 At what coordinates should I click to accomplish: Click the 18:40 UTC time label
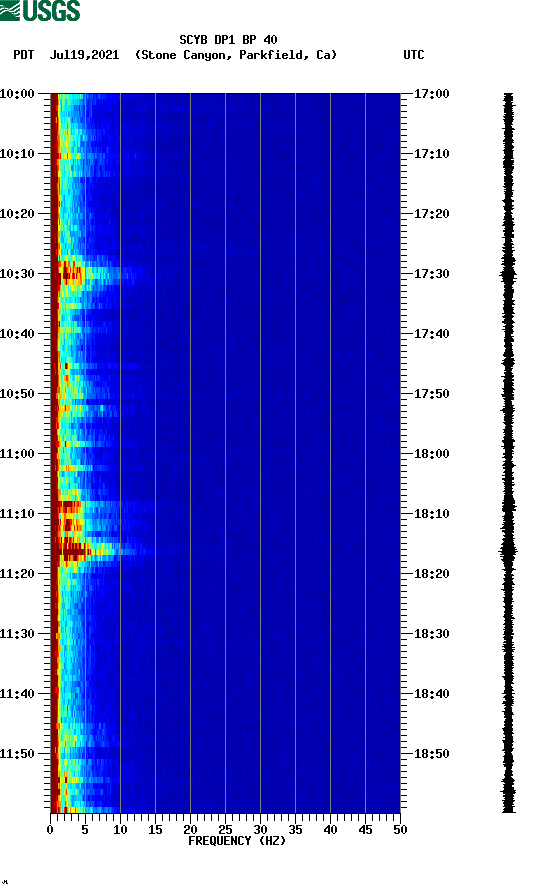click(431, 694)
